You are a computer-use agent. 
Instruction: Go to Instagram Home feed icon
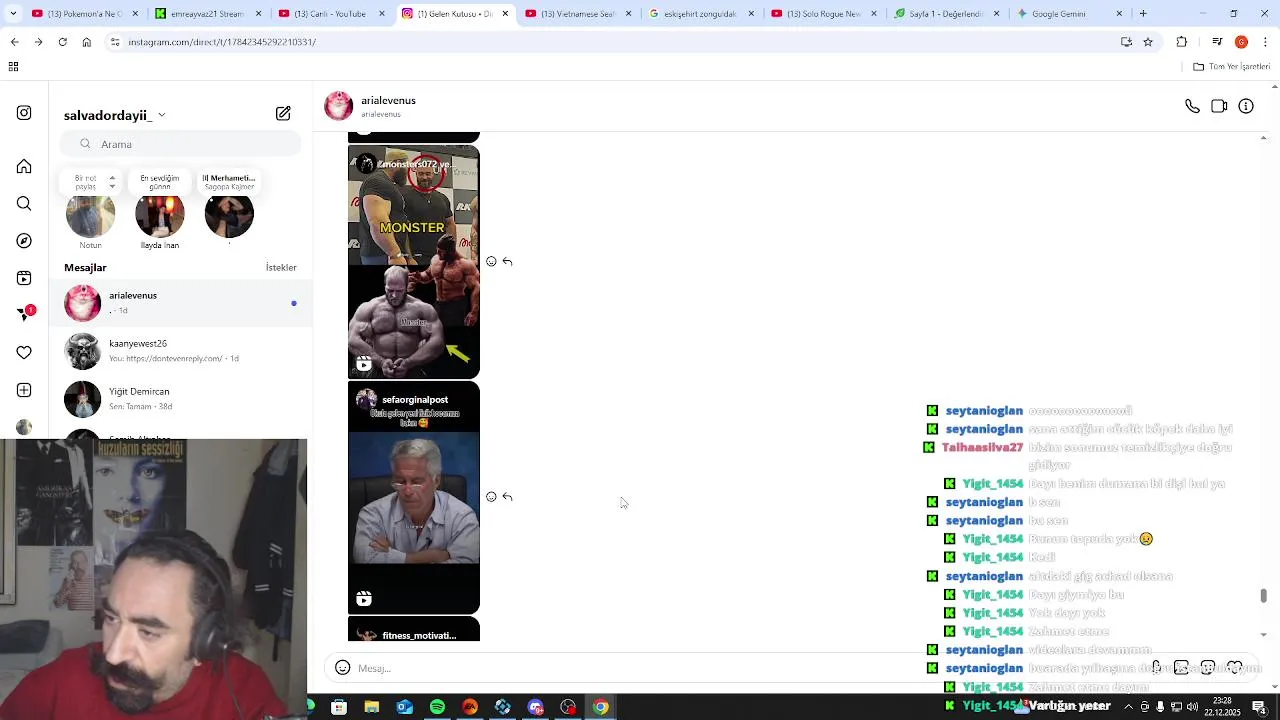click(x=24, y=166)
